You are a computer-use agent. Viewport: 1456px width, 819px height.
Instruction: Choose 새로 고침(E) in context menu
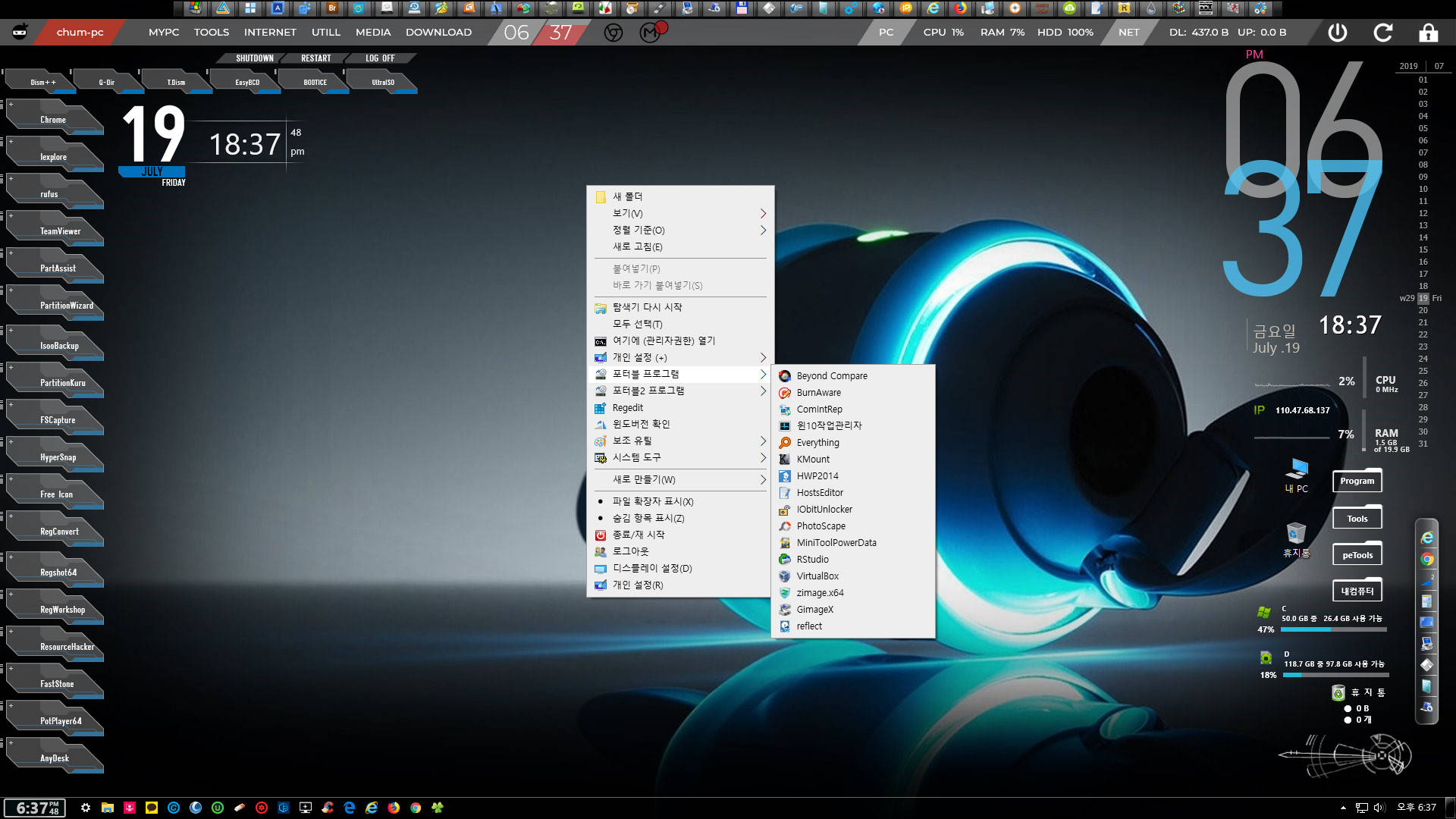(680, 247)
